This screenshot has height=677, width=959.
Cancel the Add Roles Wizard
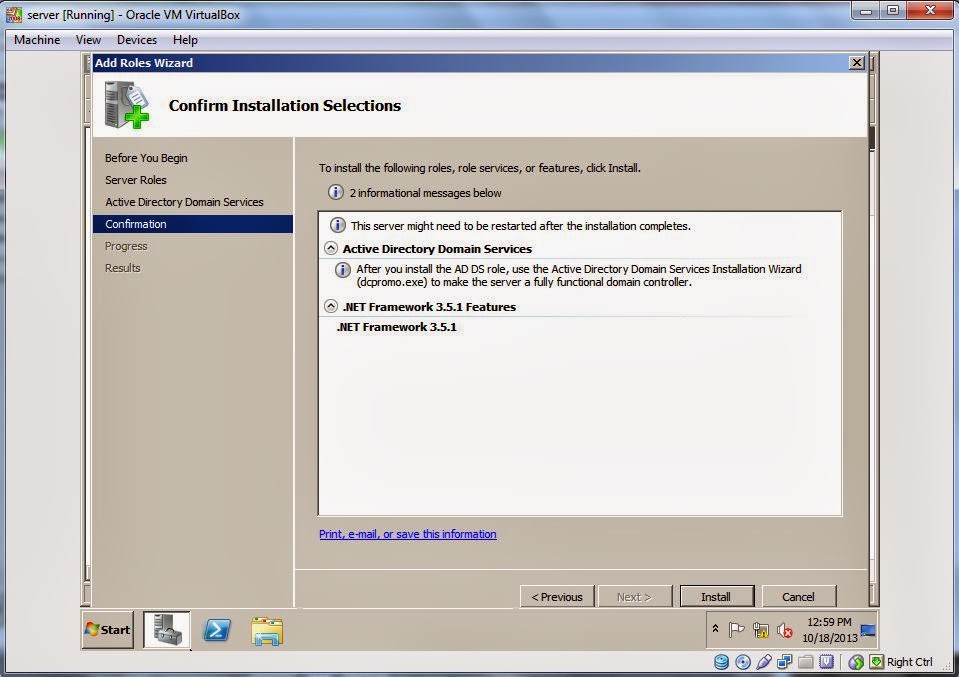[798, 597]
